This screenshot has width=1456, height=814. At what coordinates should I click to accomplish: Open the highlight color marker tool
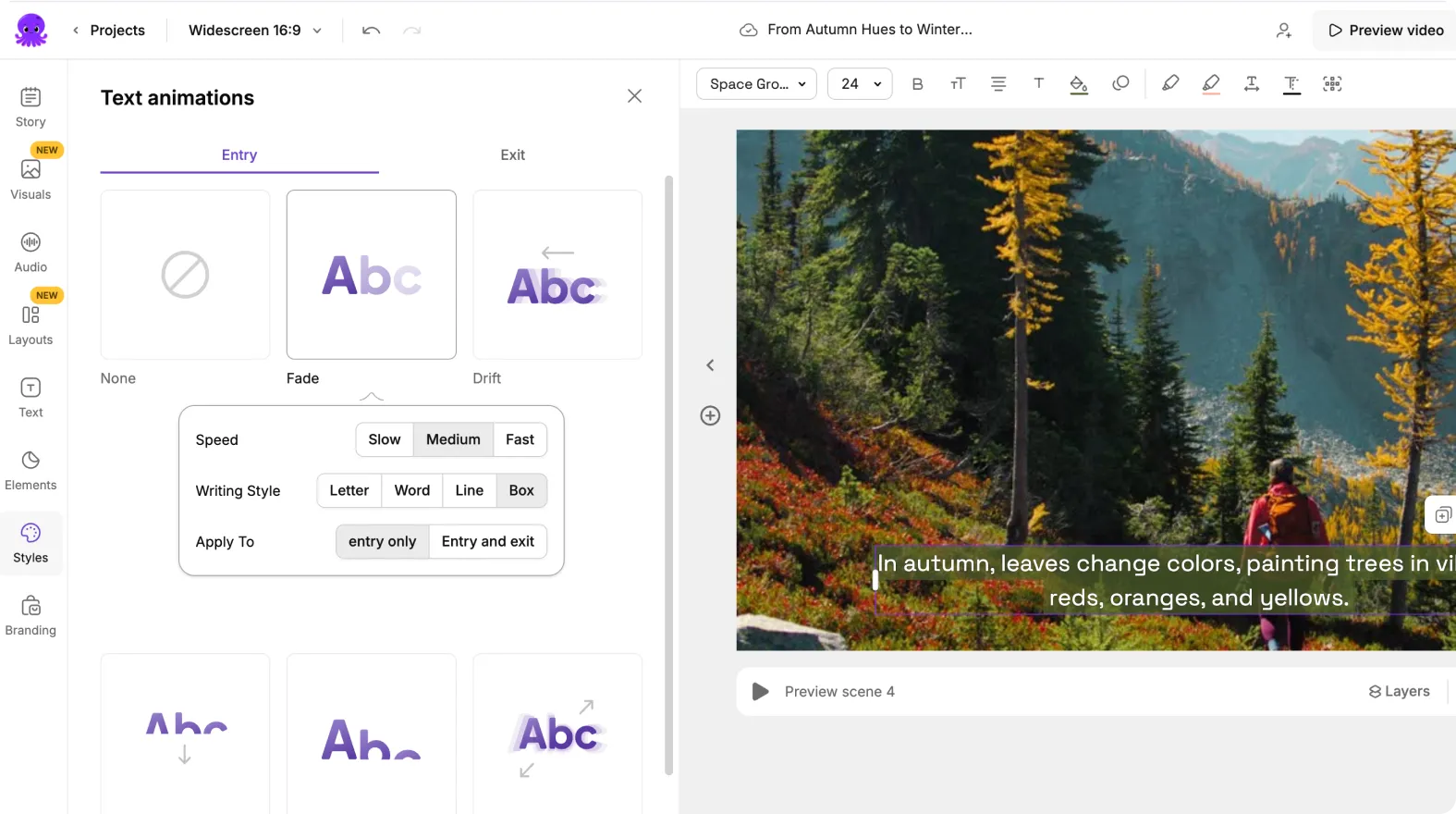point(1211,85)
